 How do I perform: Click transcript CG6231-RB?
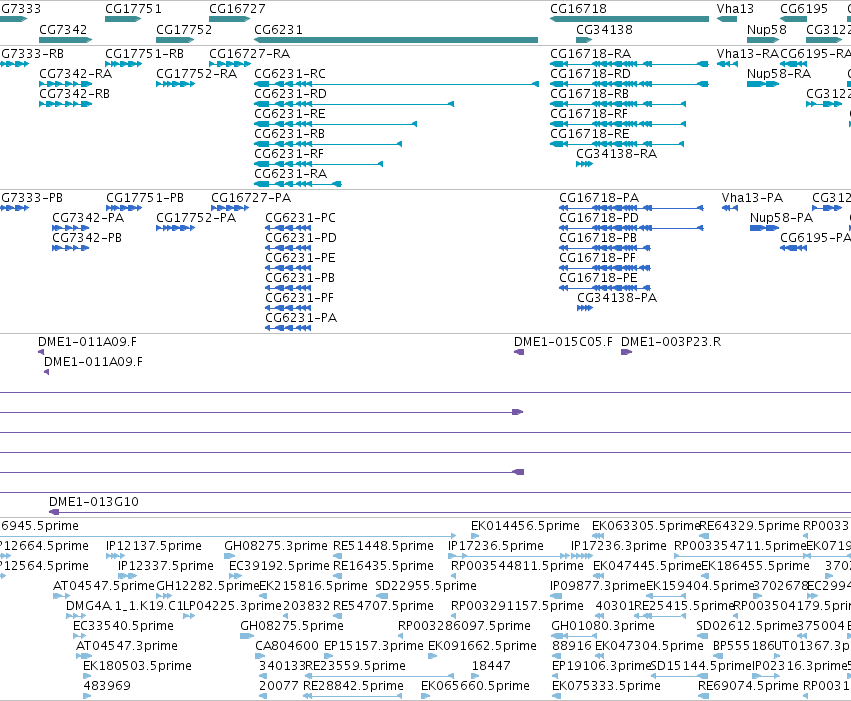coord(289,134)
